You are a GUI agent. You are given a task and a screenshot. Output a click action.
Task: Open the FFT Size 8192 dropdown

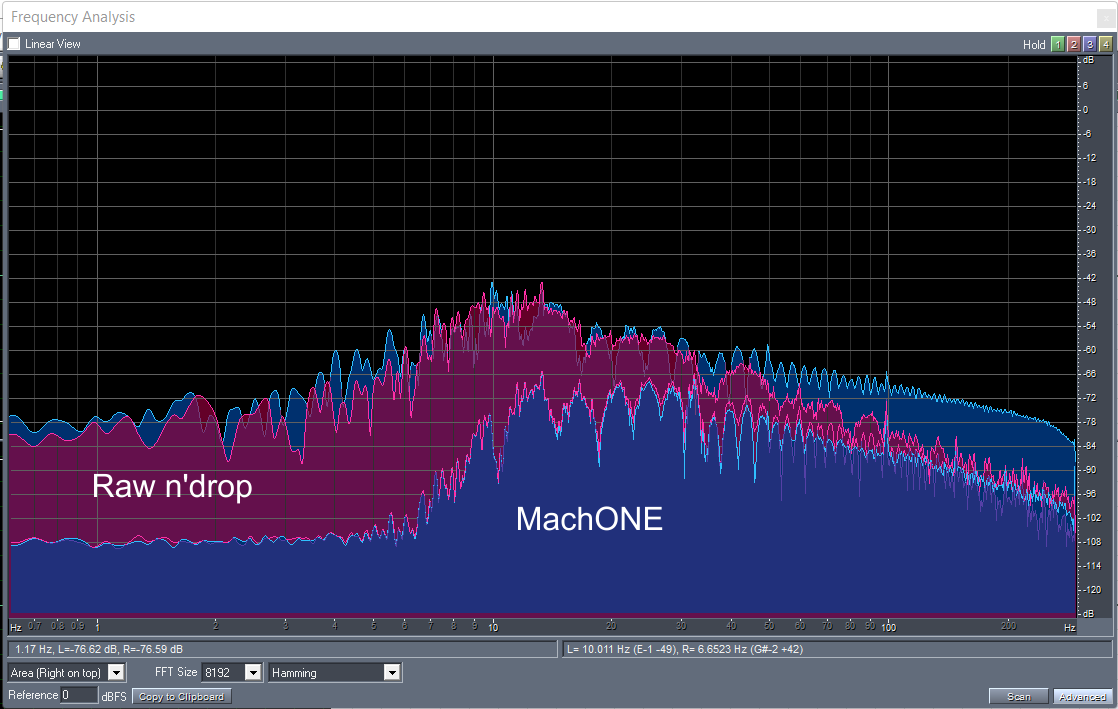[x=232, y=673]
